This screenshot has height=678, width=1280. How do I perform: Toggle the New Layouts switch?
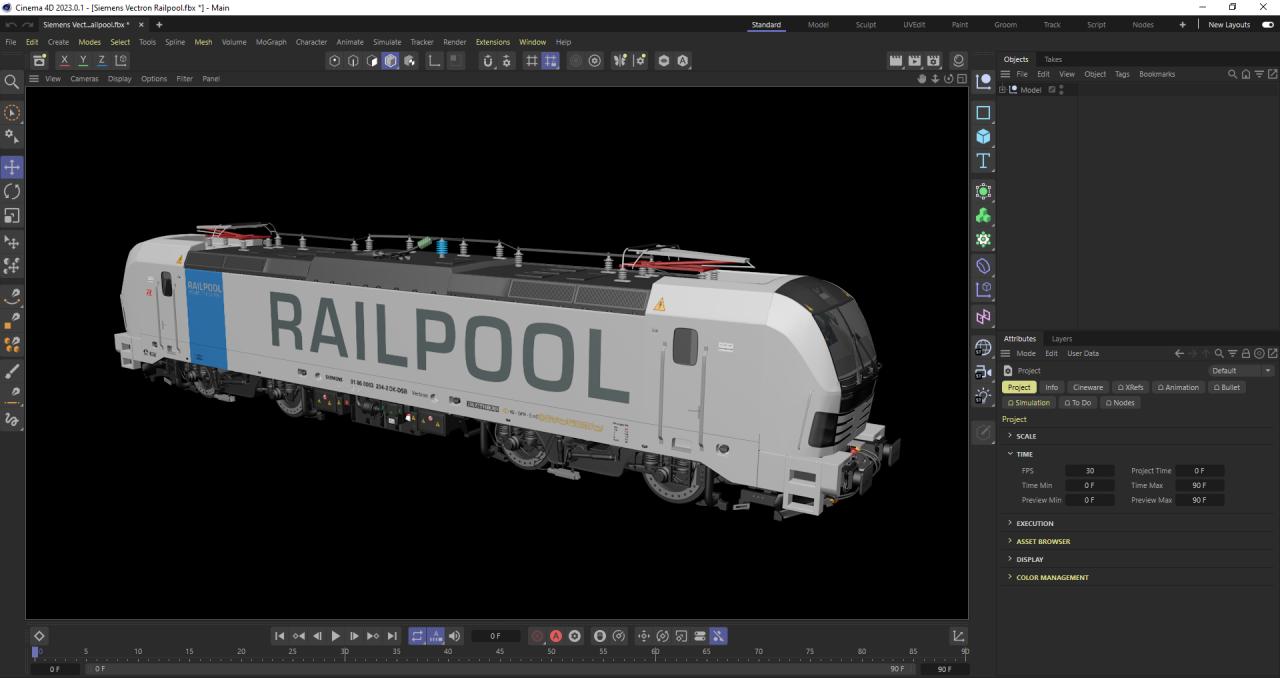click(1267, 25)
